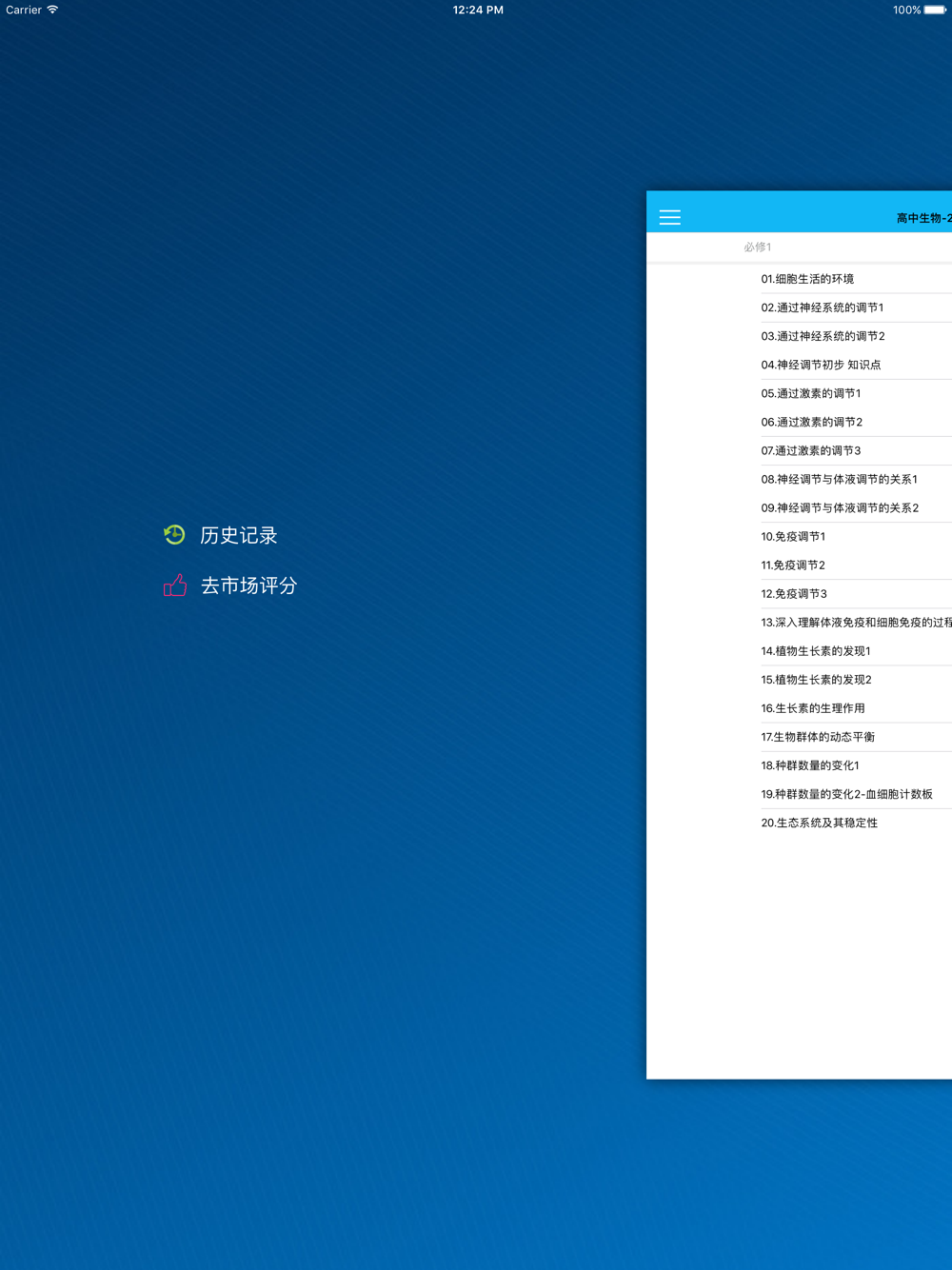
Task: Select 03.通过神经系统的调节2 lesson
Action: tap(823, 336)
